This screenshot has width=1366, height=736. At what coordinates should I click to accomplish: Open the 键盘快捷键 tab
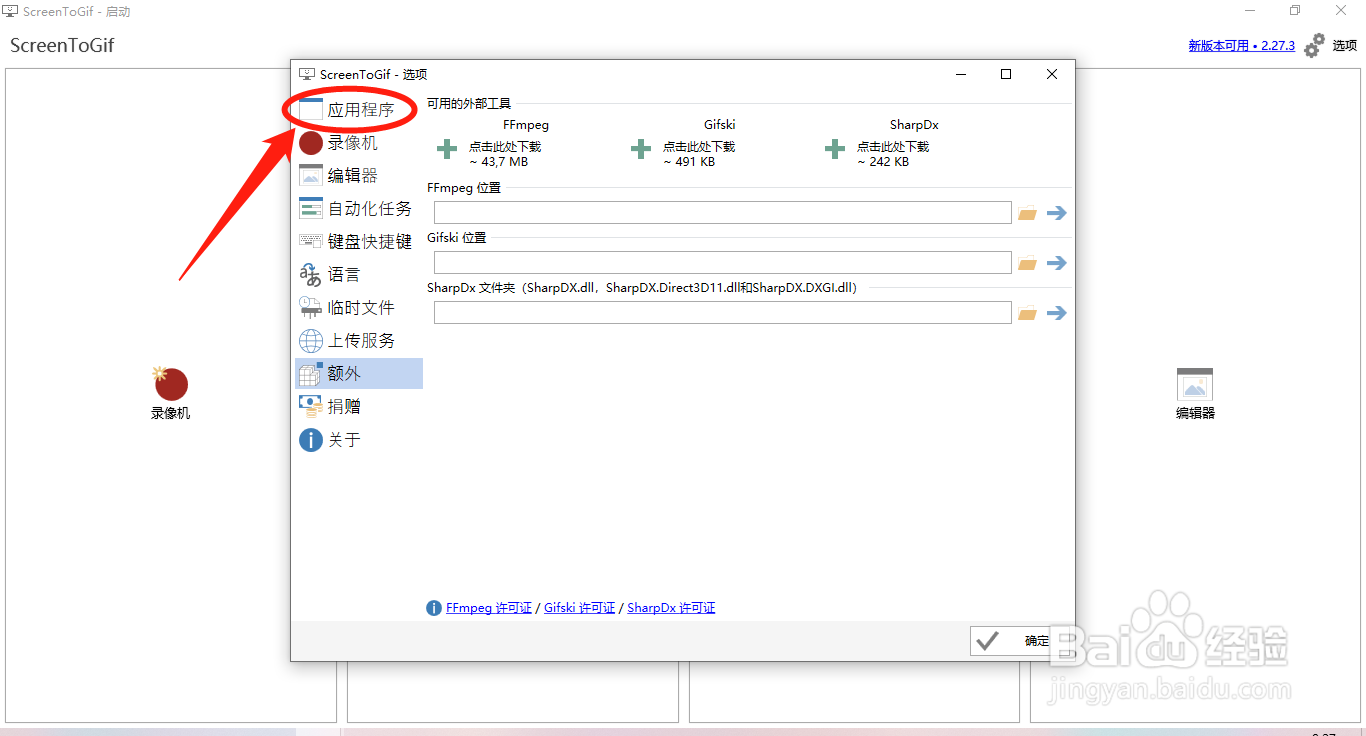coord(358,242)
